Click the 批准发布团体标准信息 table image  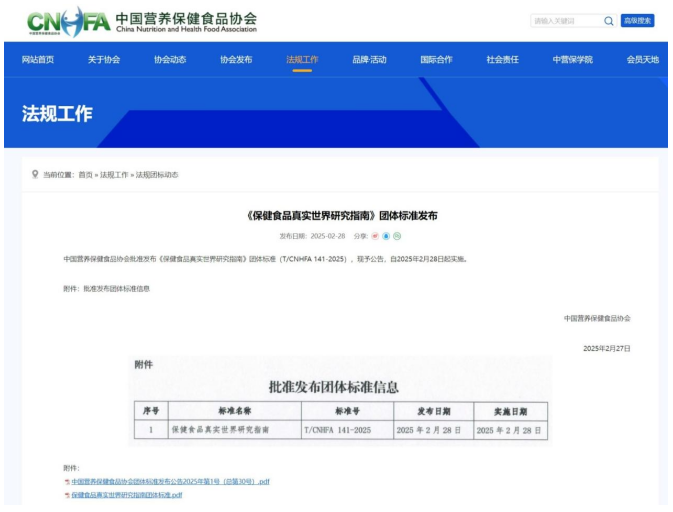[x=340, y=401]
